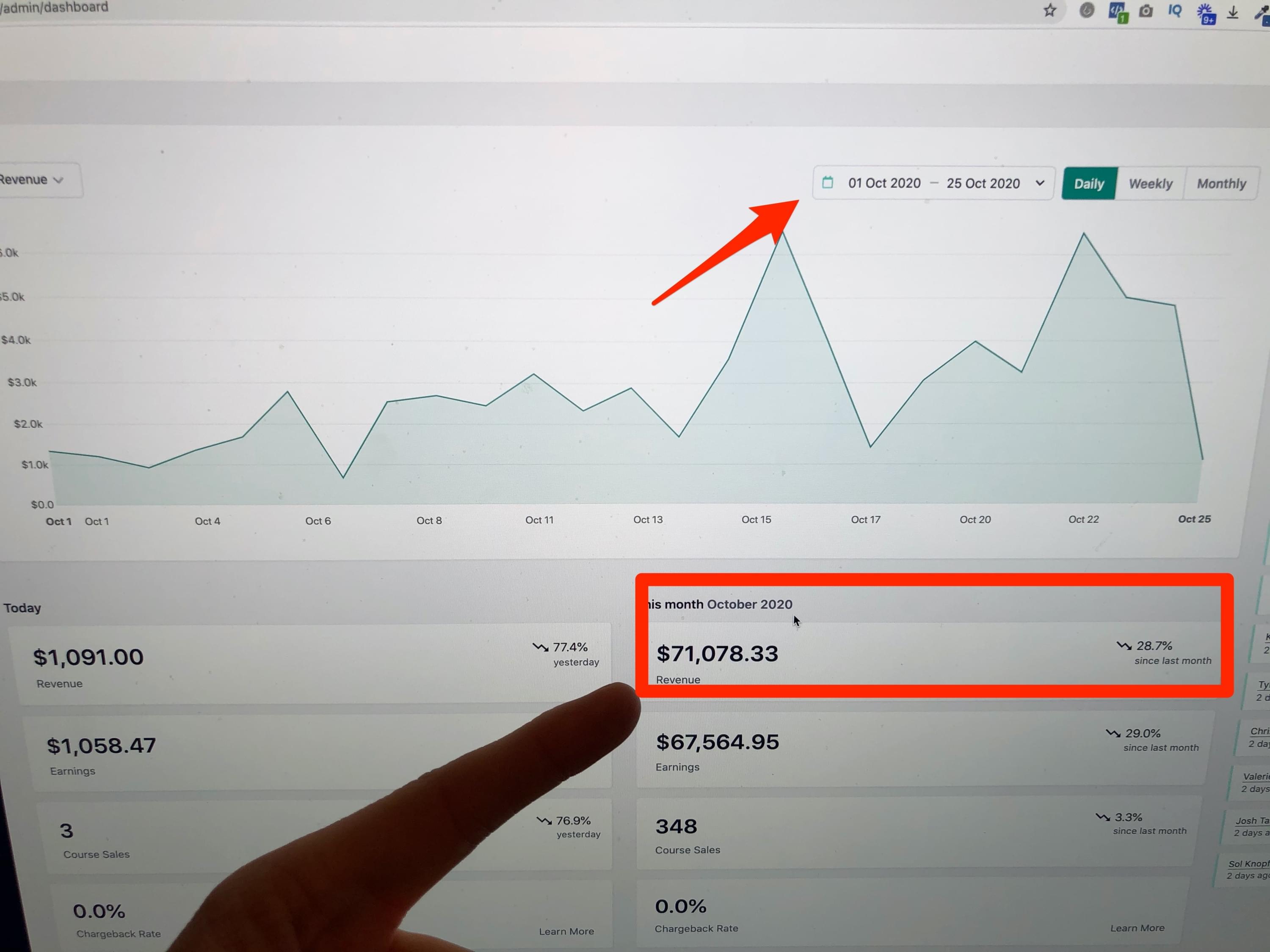
Task: Click the calendar icon in date range
Action: [827, 182]
